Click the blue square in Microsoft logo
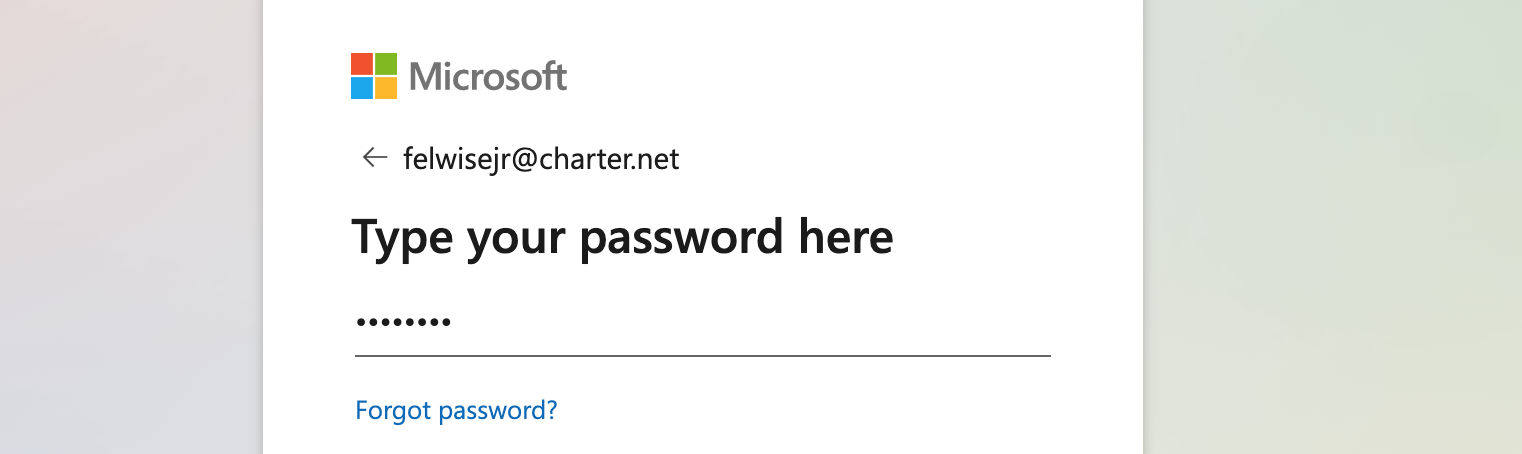The width and height of the screenshot is (1522, 454). point(362,88)
